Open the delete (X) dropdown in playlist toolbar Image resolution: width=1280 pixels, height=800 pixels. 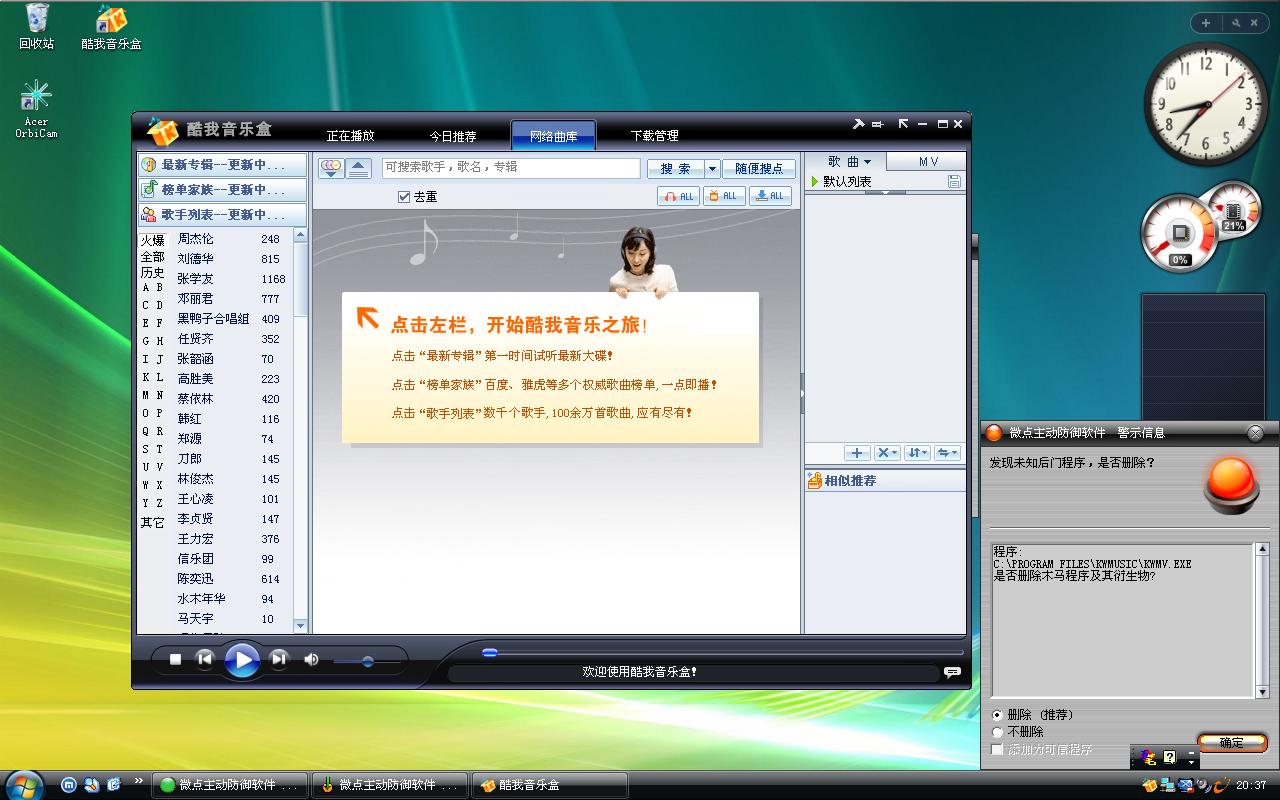click(887, 453)
